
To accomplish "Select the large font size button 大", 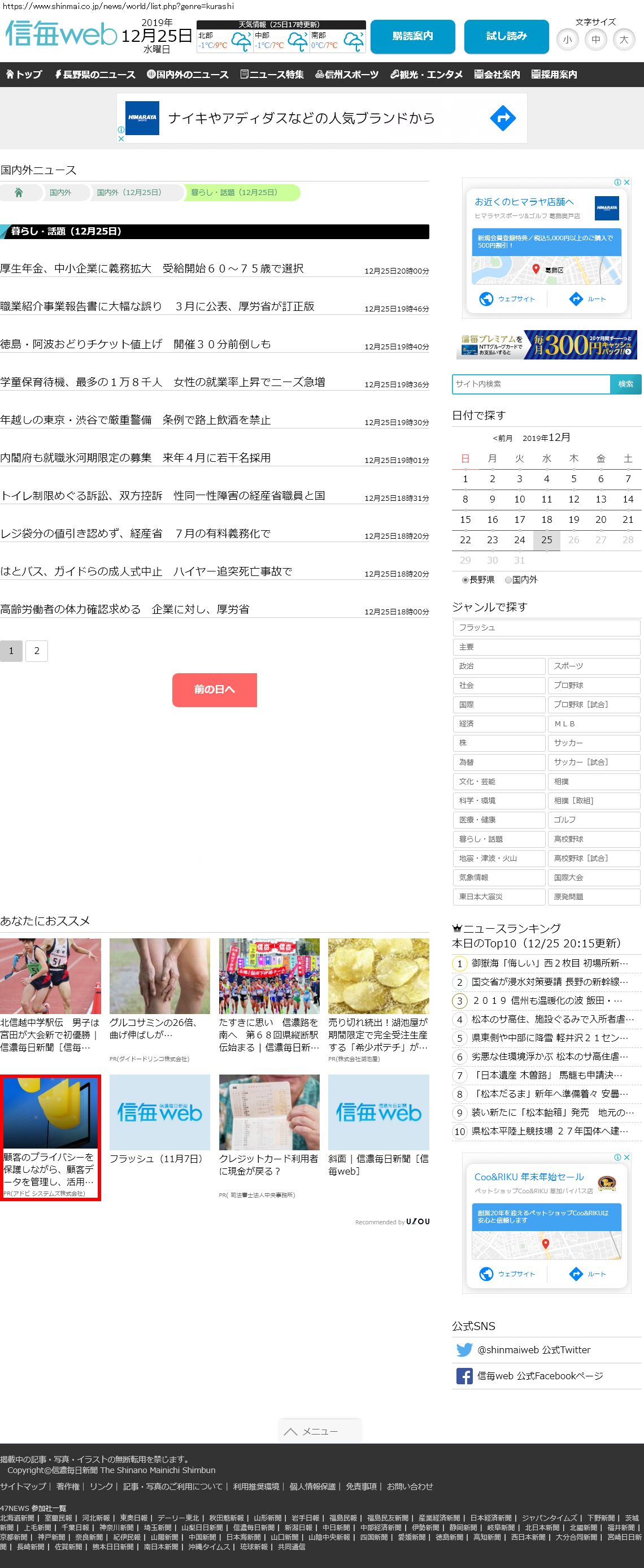I will coord(623,40).
